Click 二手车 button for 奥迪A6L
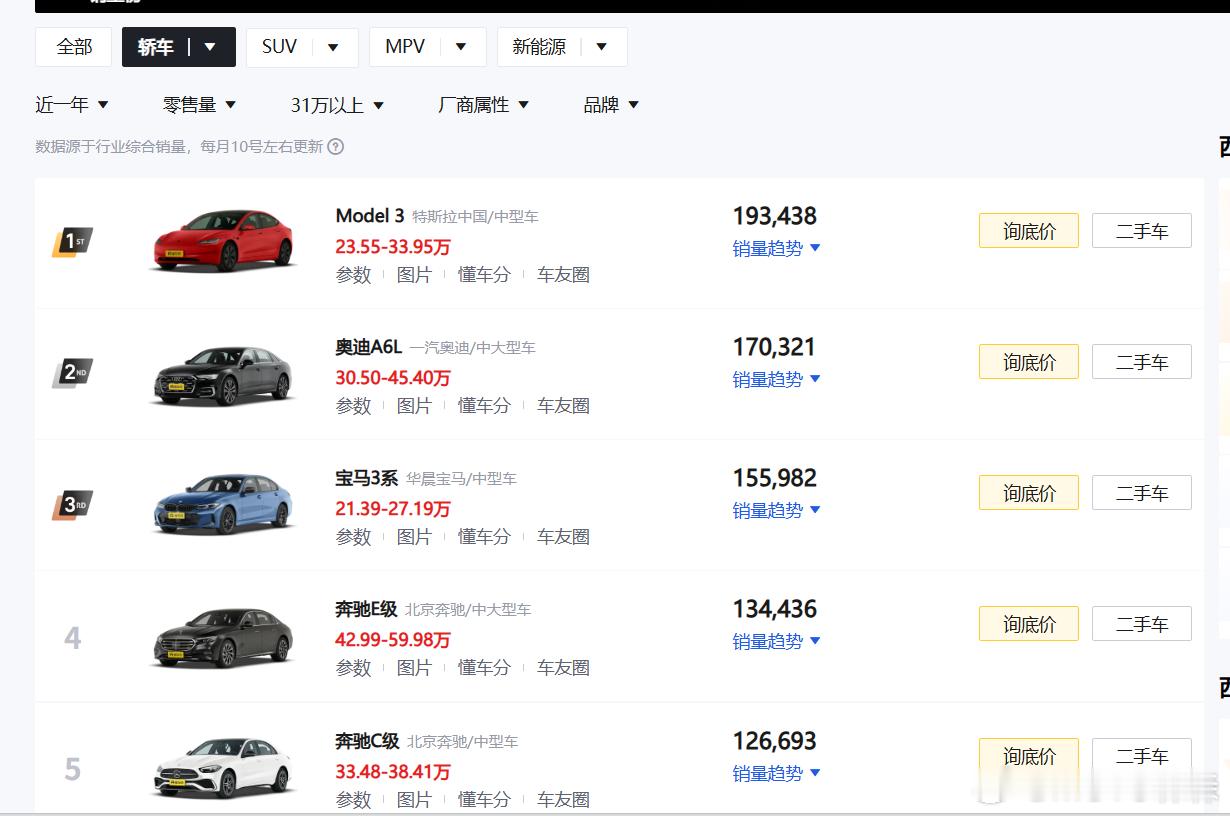This screenshot has height=816, width=1230. 1142,362
